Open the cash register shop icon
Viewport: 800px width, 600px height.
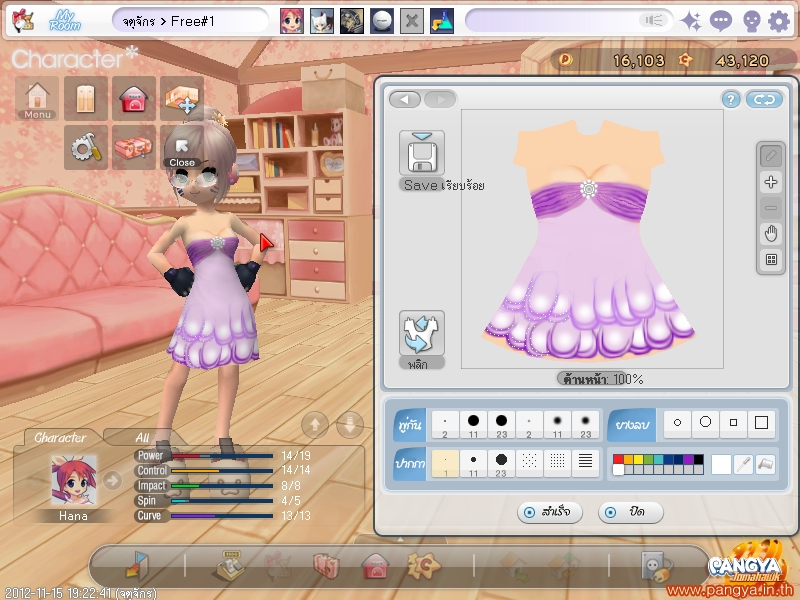click(231, 566)
